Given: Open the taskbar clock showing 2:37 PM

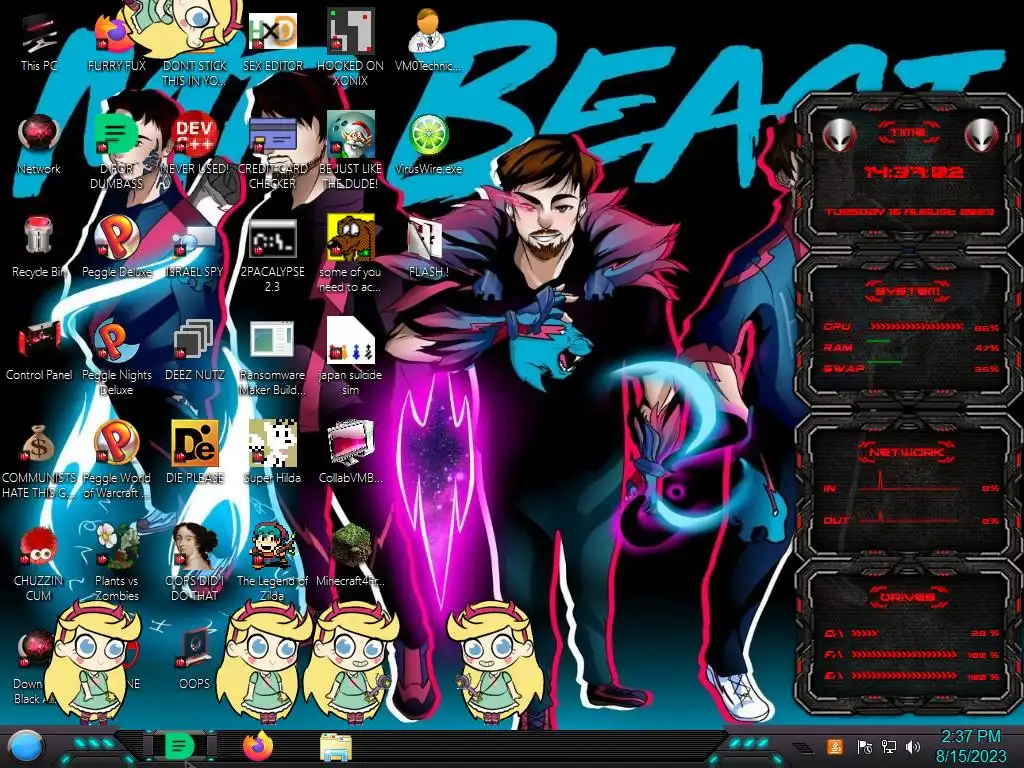Looking at the screenshot, I should [971, 746].
